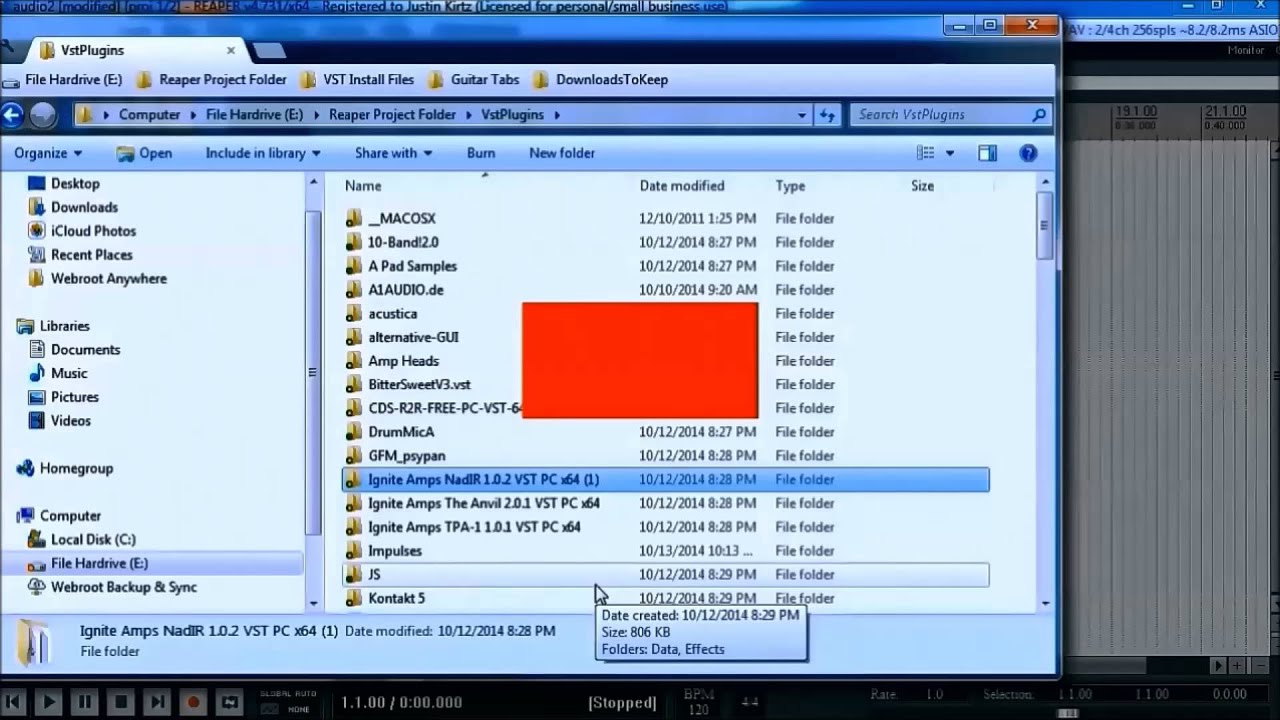The width and height of the screenshot is (1280, 720).
Task: Click the Music library note icon
Action: (x=37, y=373)
